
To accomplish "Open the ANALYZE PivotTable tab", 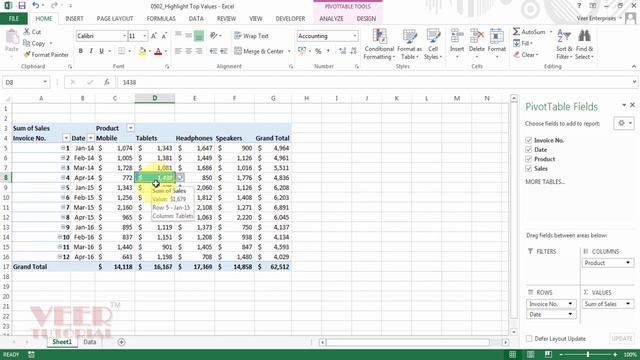I will click(331, 18).
